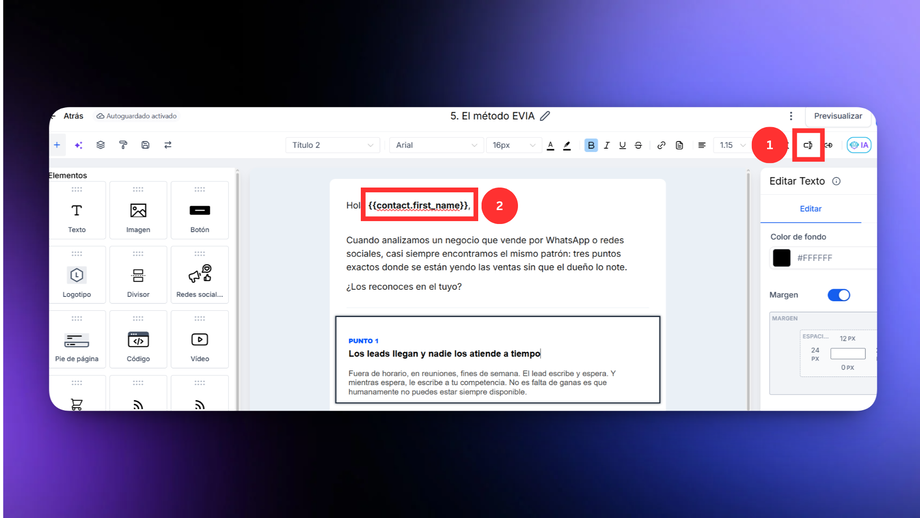Change the text color (underlined A)
920x518 pixels.
pos(550,145)
